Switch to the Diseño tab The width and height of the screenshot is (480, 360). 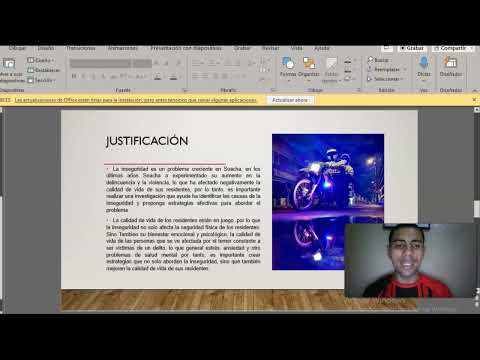click(x=46, y=48)
